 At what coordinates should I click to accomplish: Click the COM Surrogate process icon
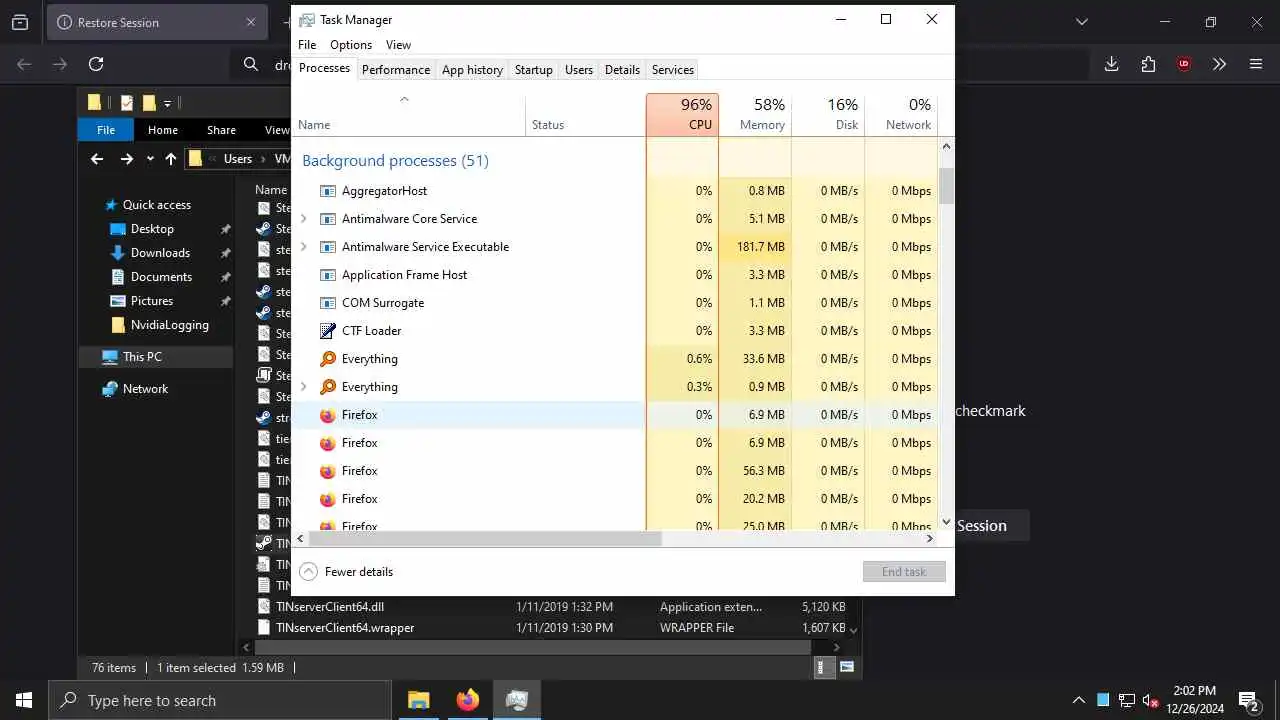pos(328,303)
